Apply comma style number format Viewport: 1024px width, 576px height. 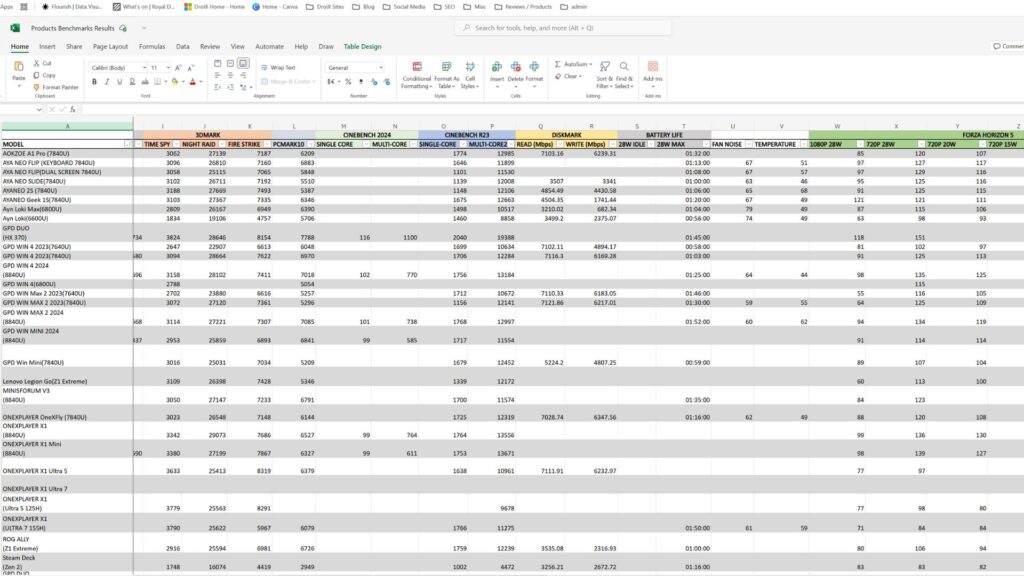coord(361,82)
